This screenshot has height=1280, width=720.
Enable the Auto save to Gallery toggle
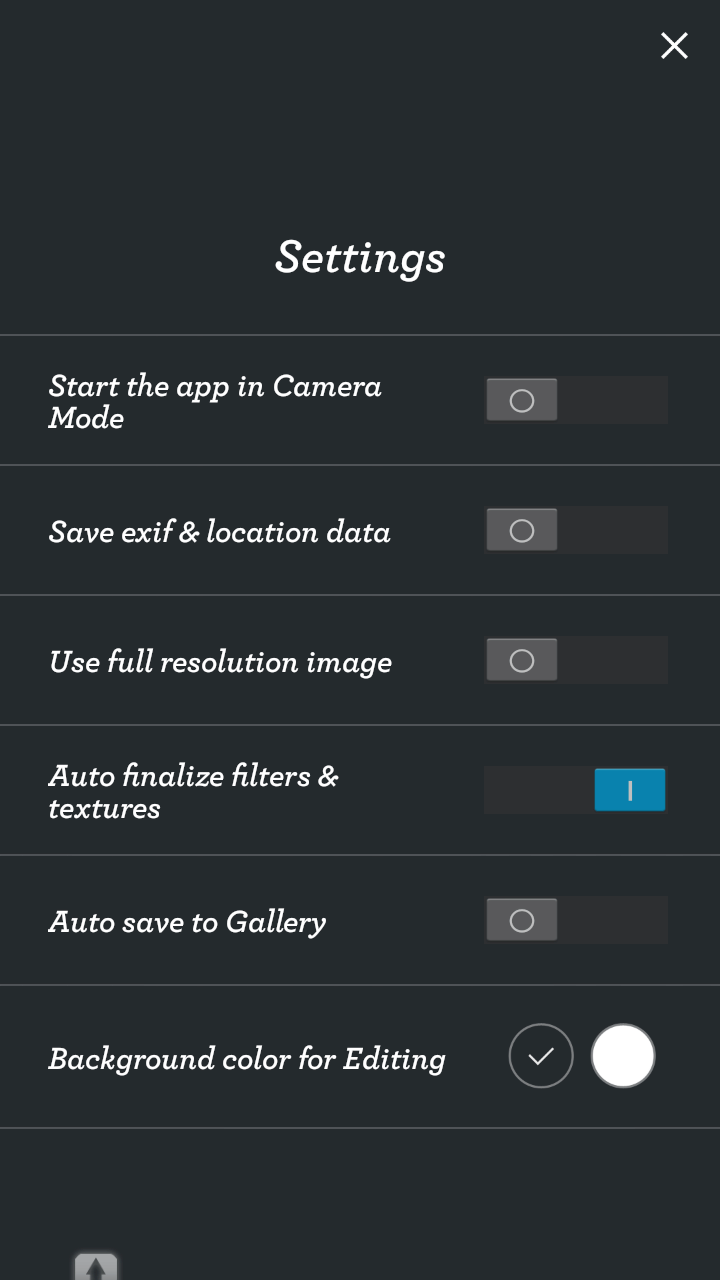click(576, 920)
